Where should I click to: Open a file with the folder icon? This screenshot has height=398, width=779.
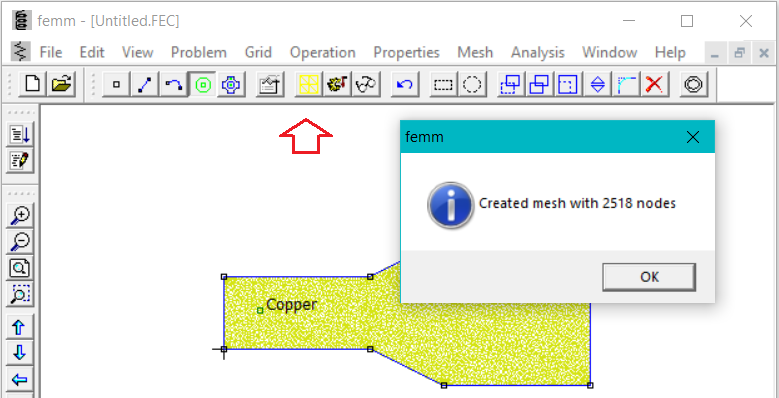(x=62, y=84)
